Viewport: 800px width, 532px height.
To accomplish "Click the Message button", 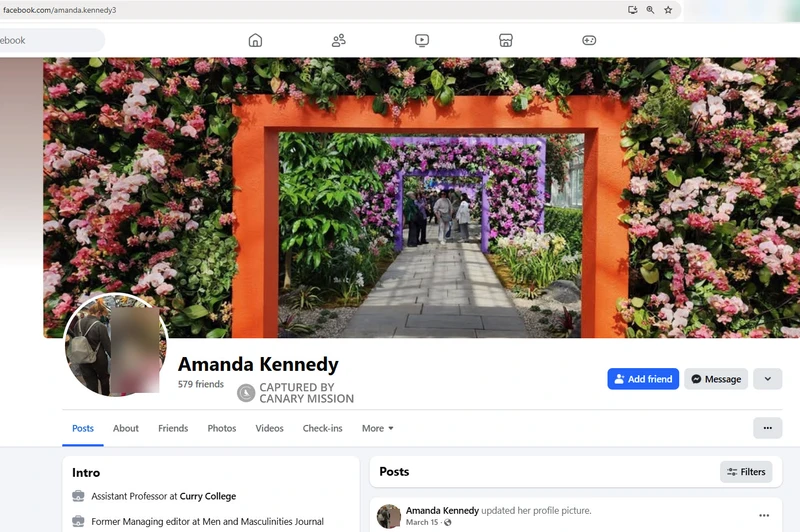I will click(716, 379).
